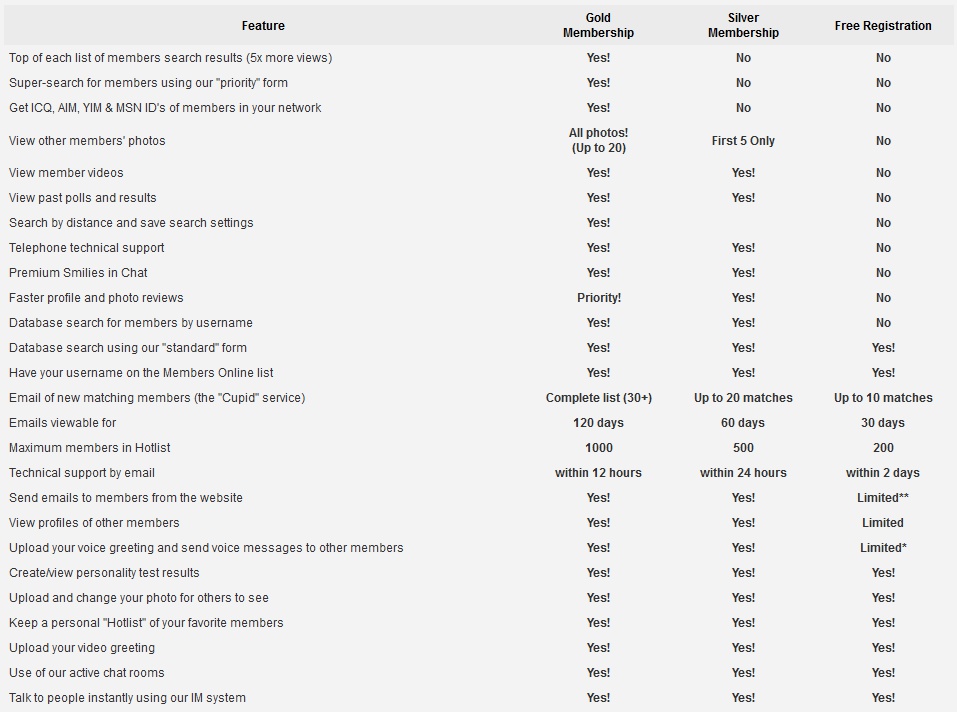Click 'Complete list (30+)' in Cupid row

[599, 398]
